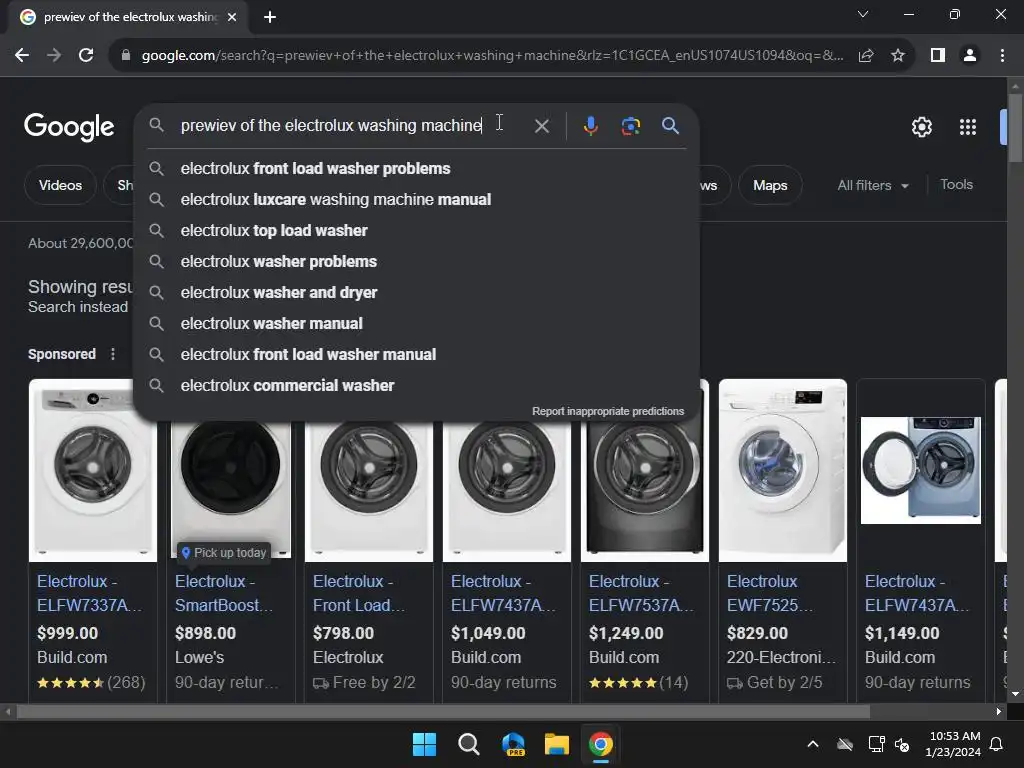Open the Sponsored three-dot options

pos(113,354)
